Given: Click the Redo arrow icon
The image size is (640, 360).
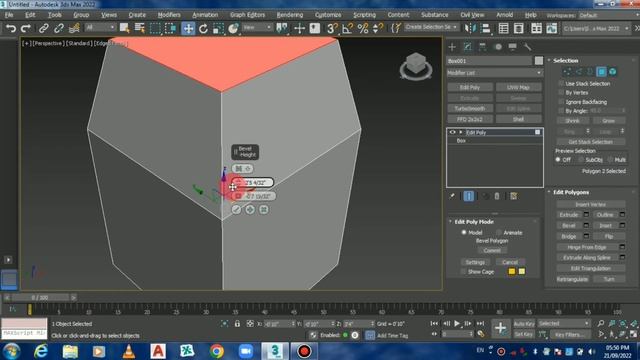Looking at the screenshot, I should click(26, 28).
